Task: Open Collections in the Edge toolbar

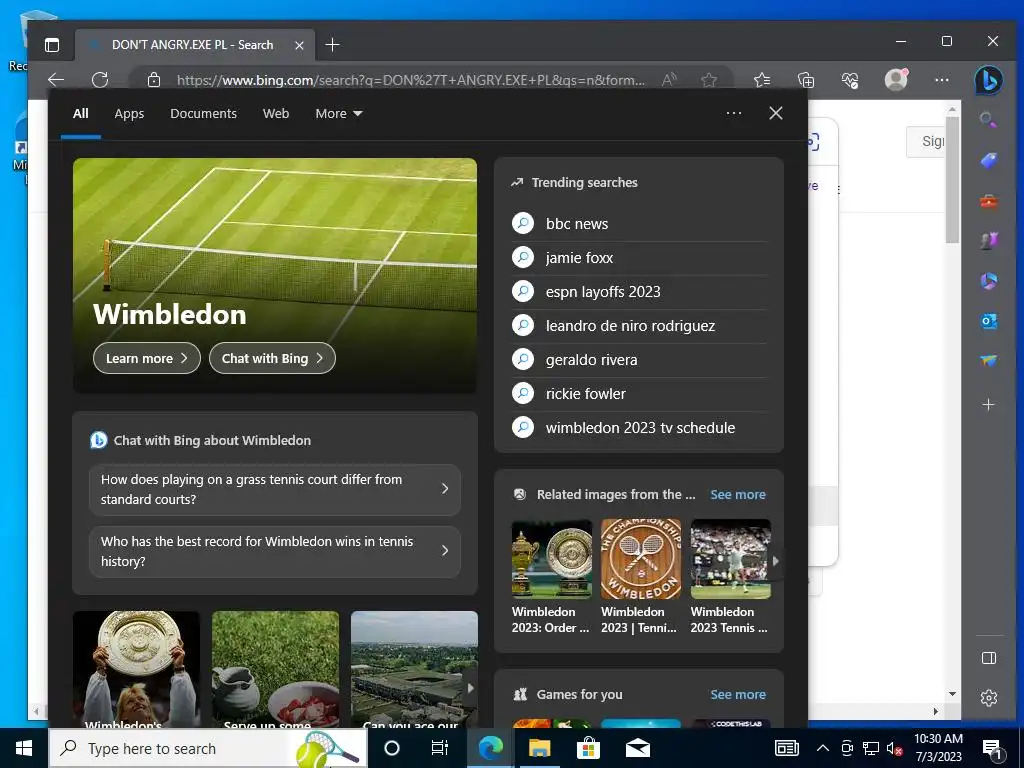Action: (806, 80)
